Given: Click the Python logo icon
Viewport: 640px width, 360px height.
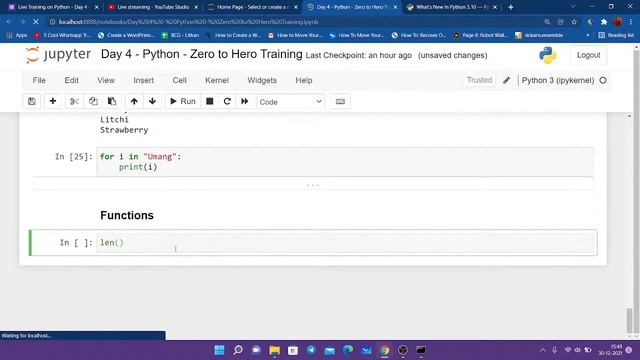Looking at the screenshot, I should click(547, 55).
